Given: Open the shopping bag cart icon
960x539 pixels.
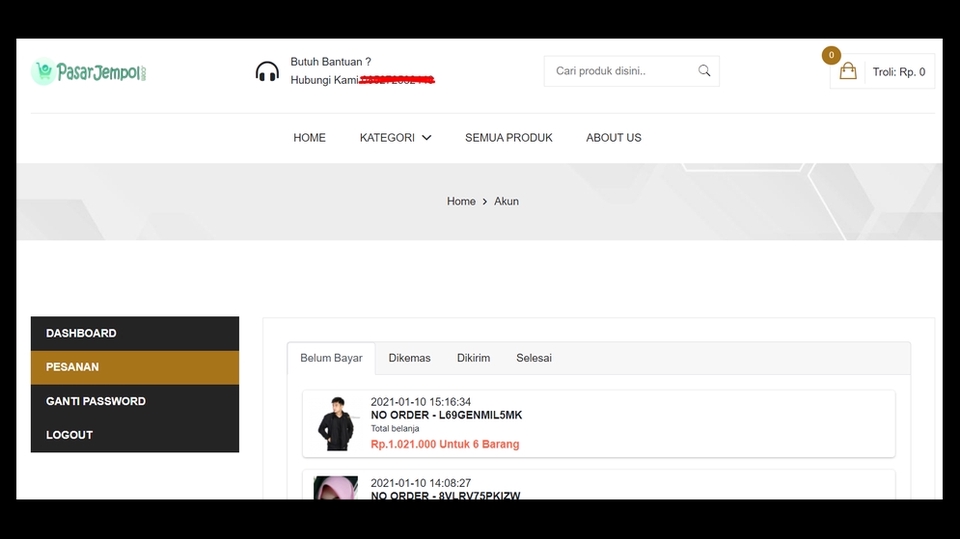Looking at the screenshot, I should [848, 72].
